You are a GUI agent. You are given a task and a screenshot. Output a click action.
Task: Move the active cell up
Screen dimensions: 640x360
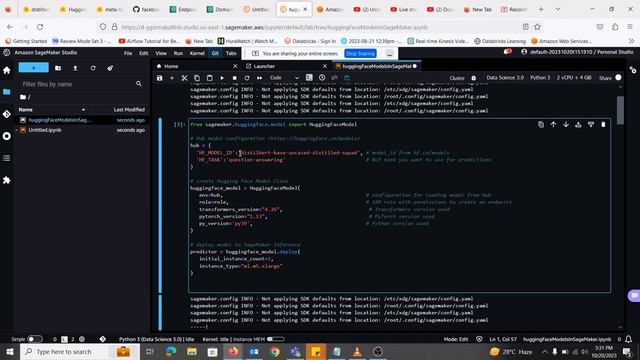click(x=553, y=124)
